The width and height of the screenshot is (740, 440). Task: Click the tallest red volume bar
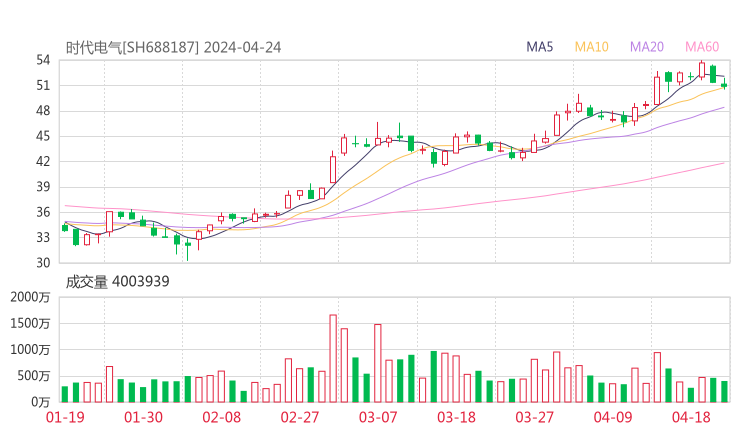[x=333, y=358]
